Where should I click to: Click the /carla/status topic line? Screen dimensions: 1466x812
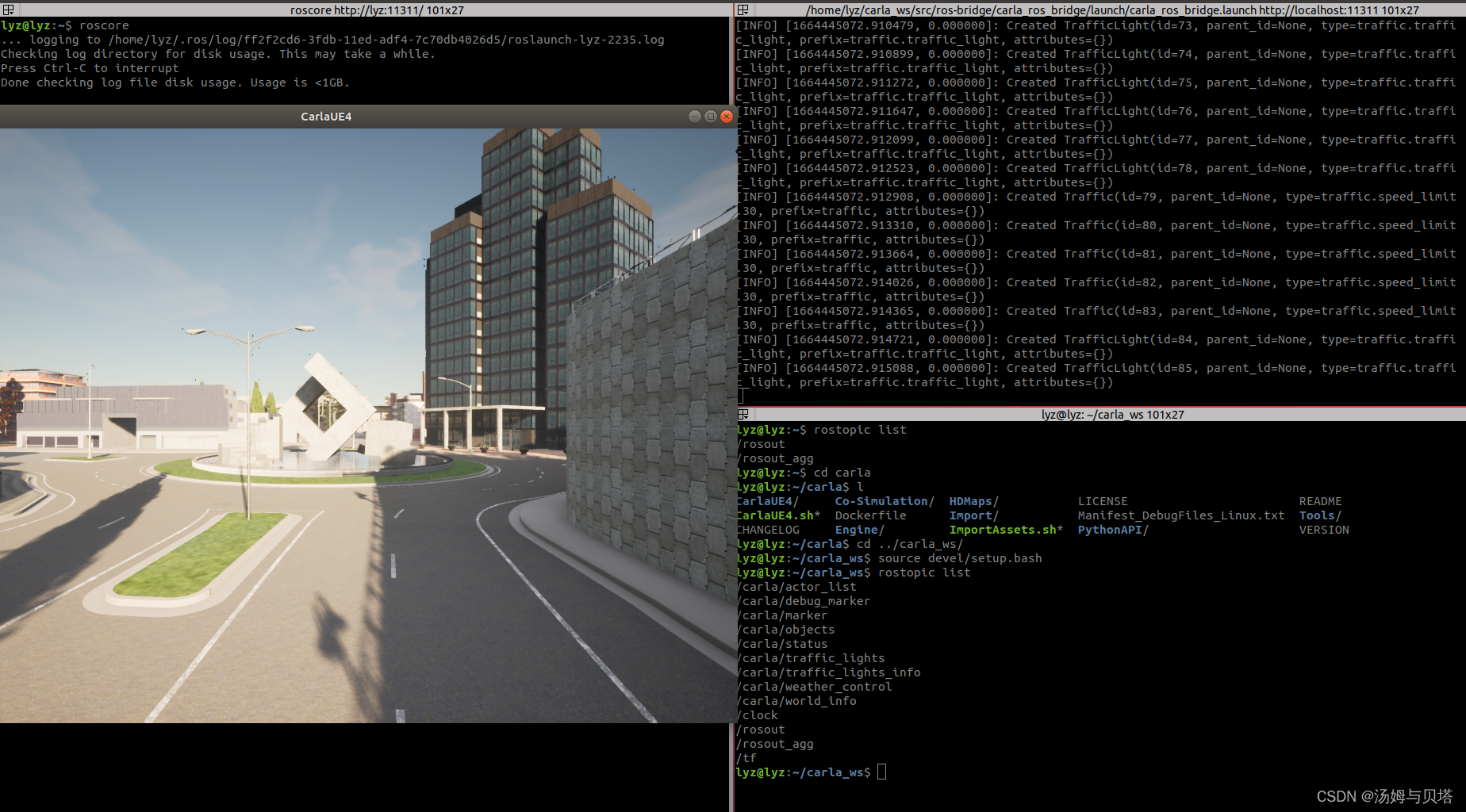coord(782,644)
